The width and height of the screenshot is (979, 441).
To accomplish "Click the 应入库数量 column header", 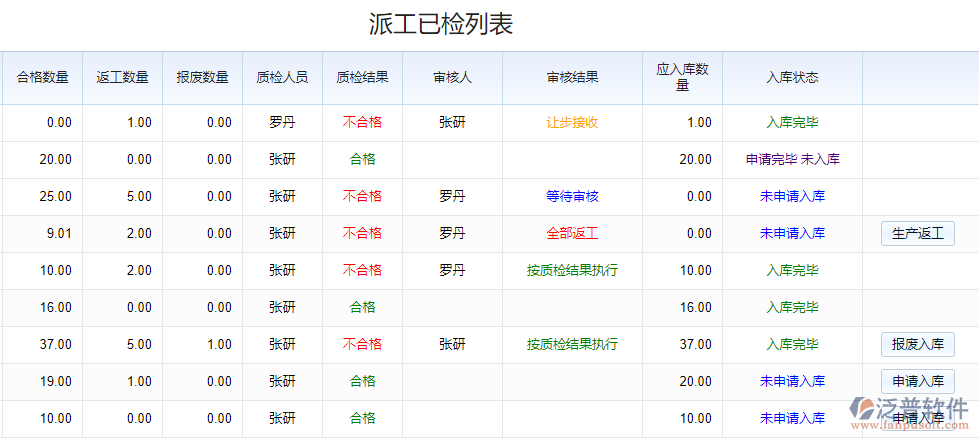I will (682, 77).
